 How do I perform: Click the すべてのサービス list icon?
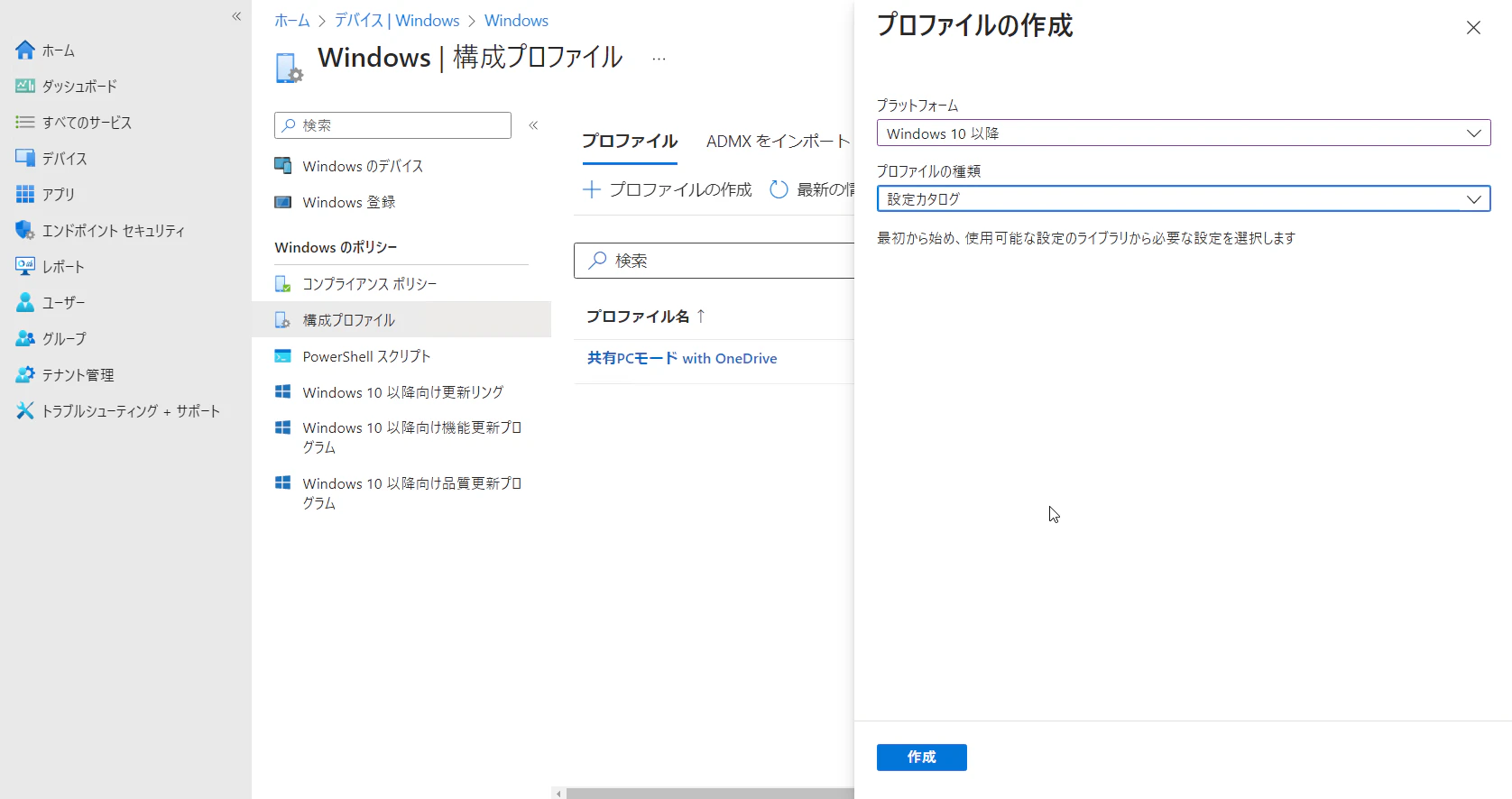[25, 123]
